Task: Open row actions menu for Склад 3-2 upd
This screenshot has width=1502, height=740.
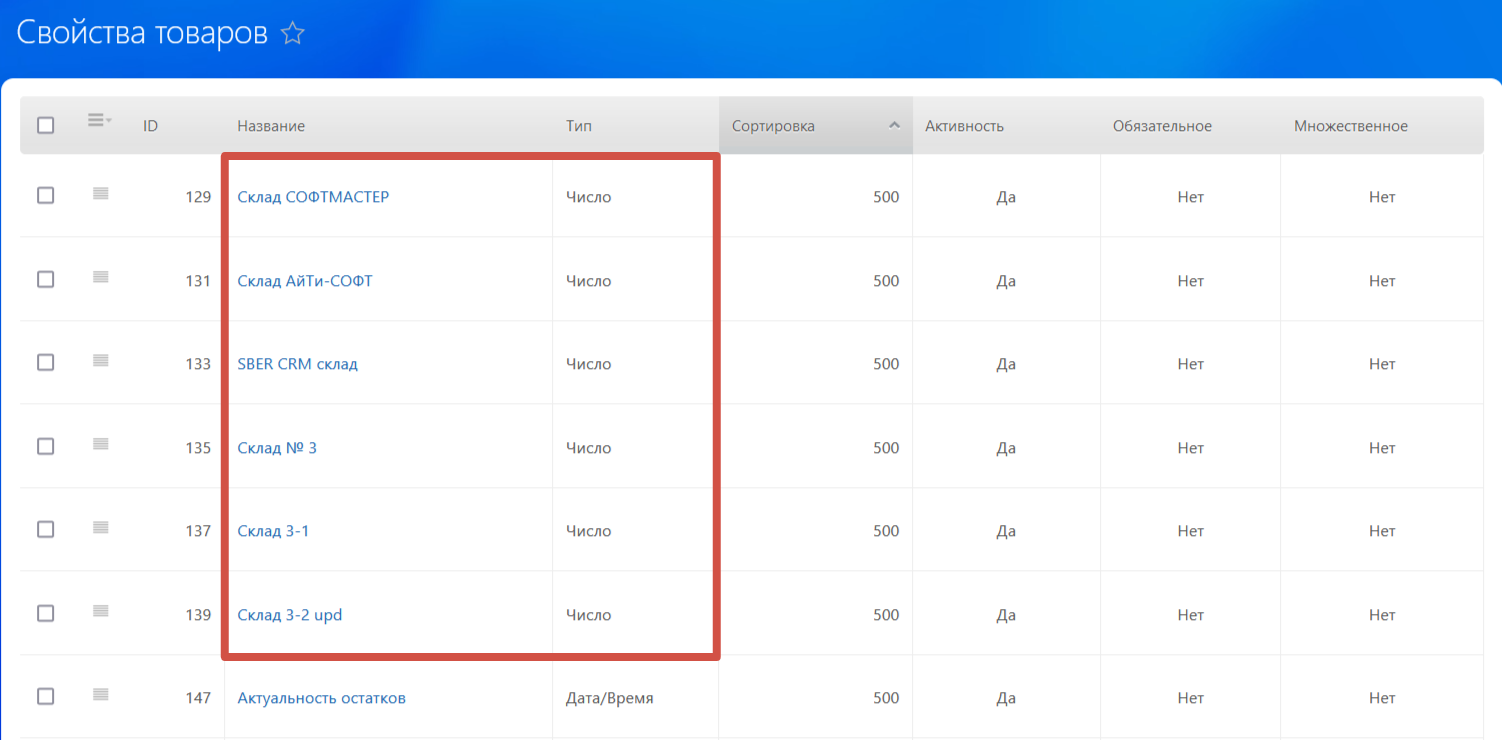Action: coord(100,612)
